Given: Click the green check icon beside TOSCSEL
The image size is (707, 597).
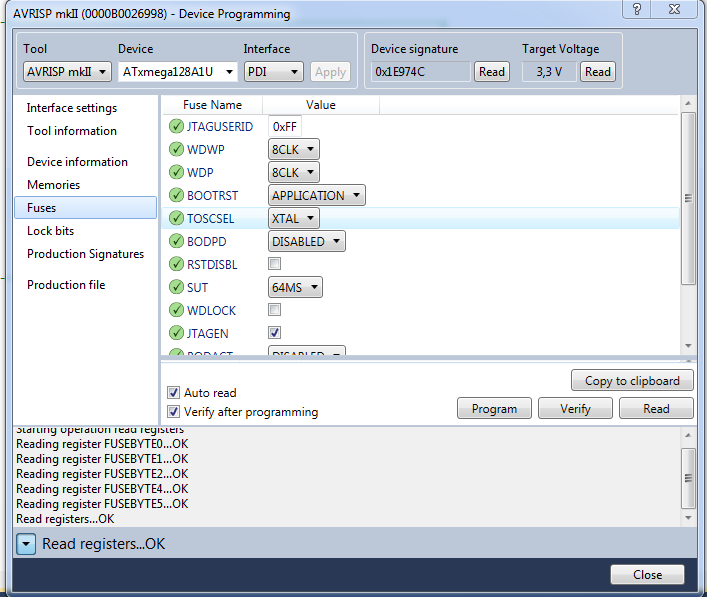Looking at the screenshot, I should point(176,218).
